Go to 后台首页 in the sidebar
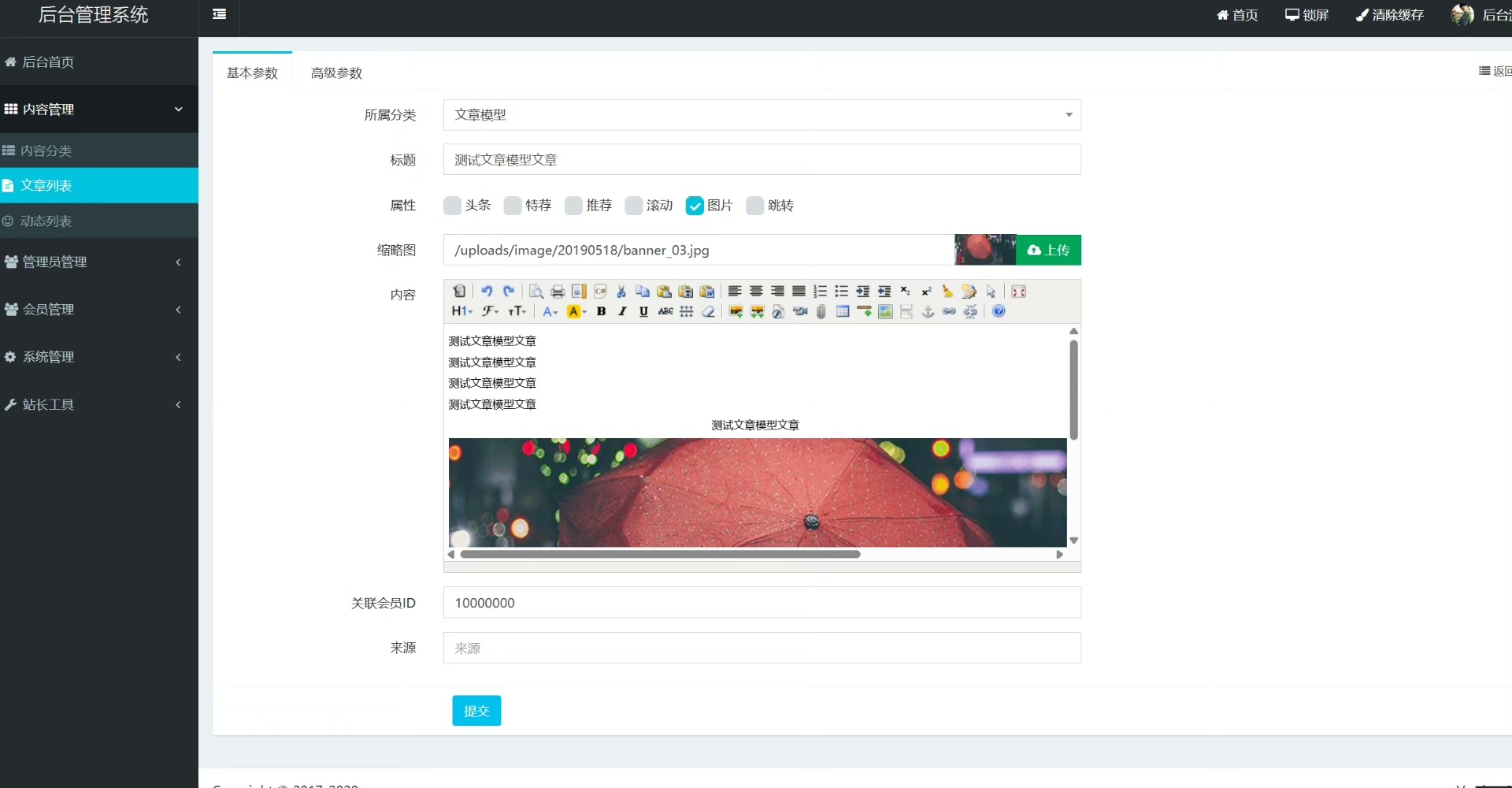The image size is (1512, 788). coord(99,61)
